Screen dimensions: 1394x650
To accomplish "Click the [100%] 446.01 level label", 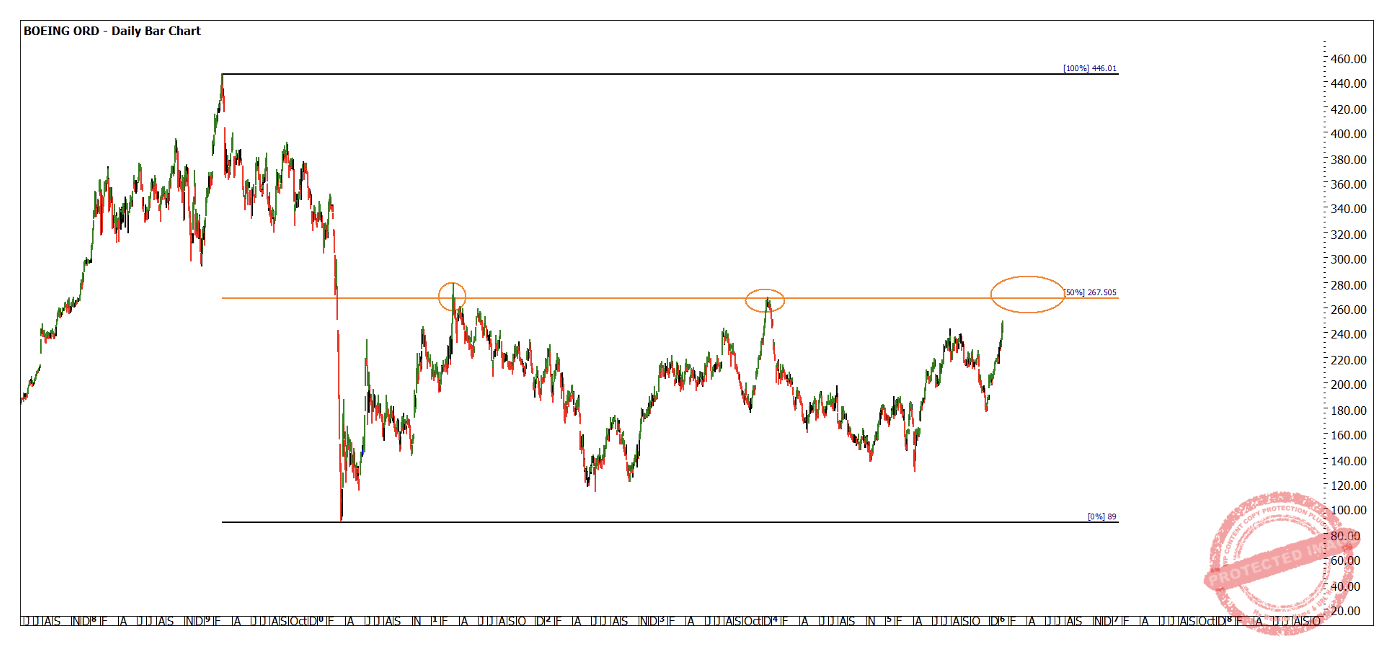I will 1089,69.
